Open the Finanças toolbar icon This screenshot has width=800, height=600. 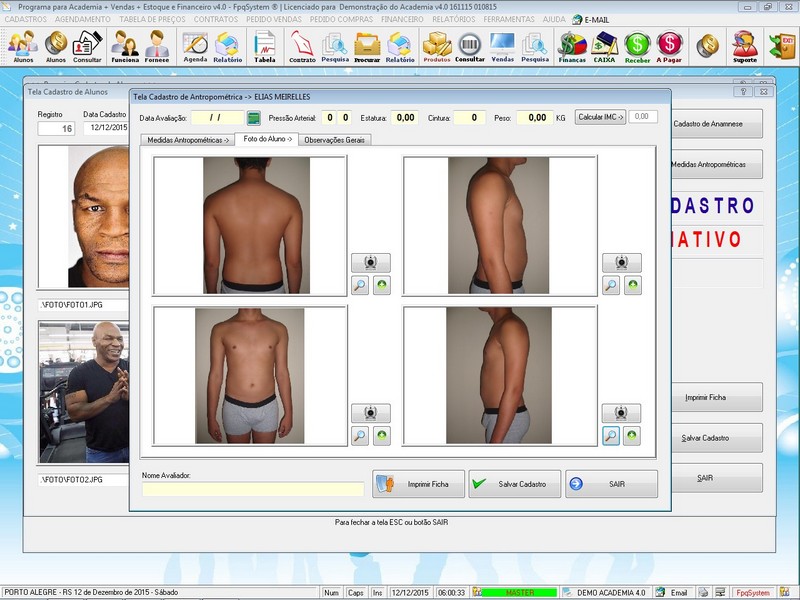click(572, 46)
